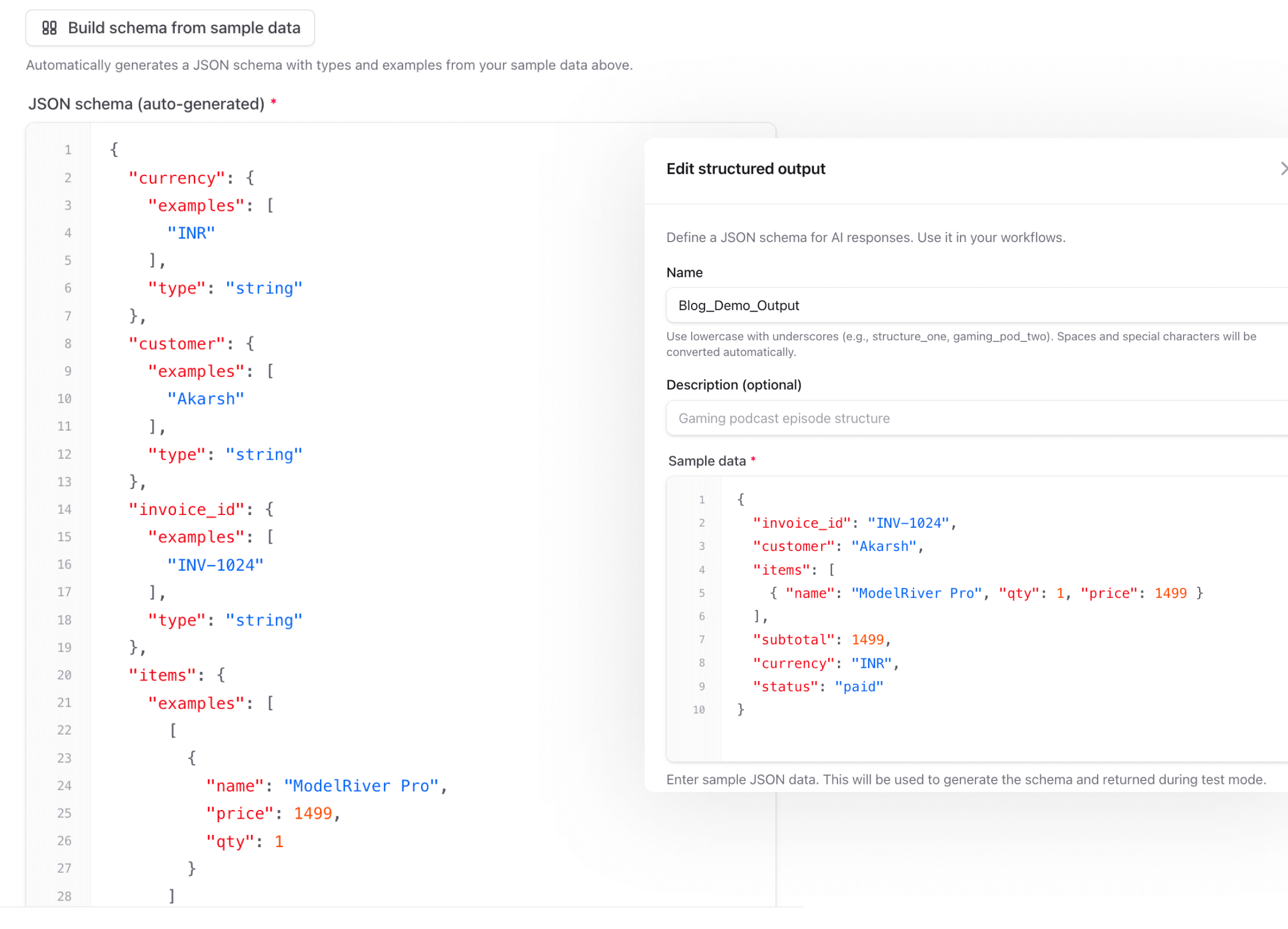Select the Akarsh customer example in schema
Screen dimensions: 1288x929
point(206,398)
